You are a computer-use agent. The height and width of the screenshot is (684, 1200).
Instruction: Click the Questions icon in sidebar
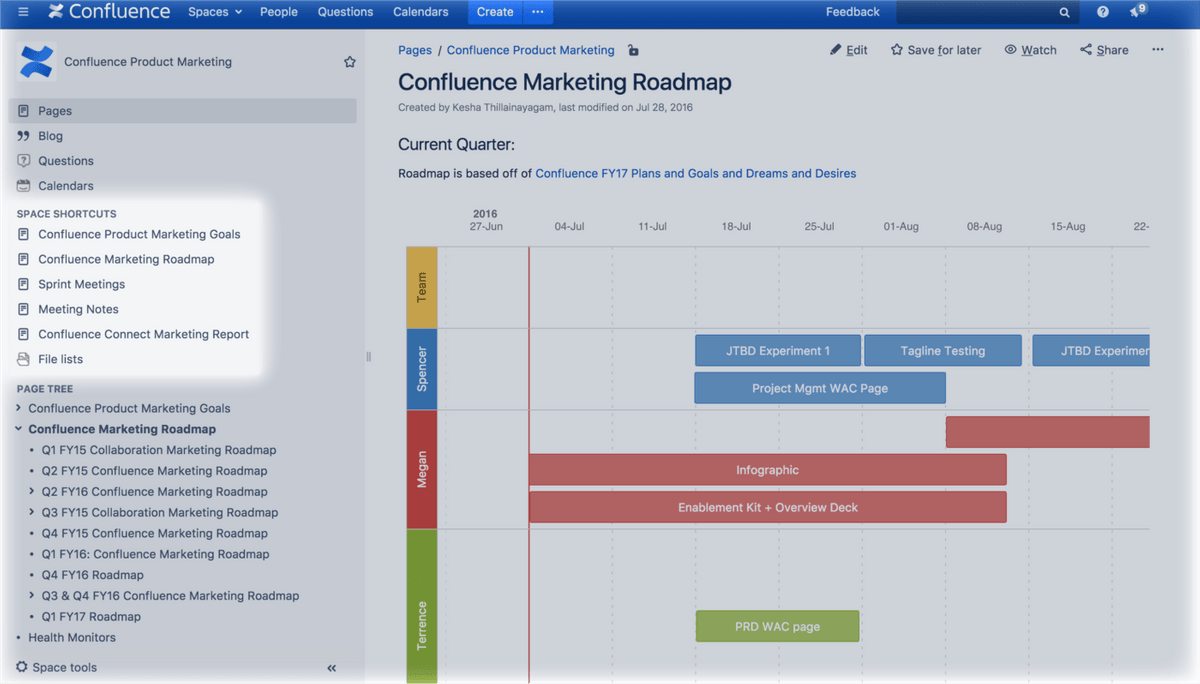(23, 161)
